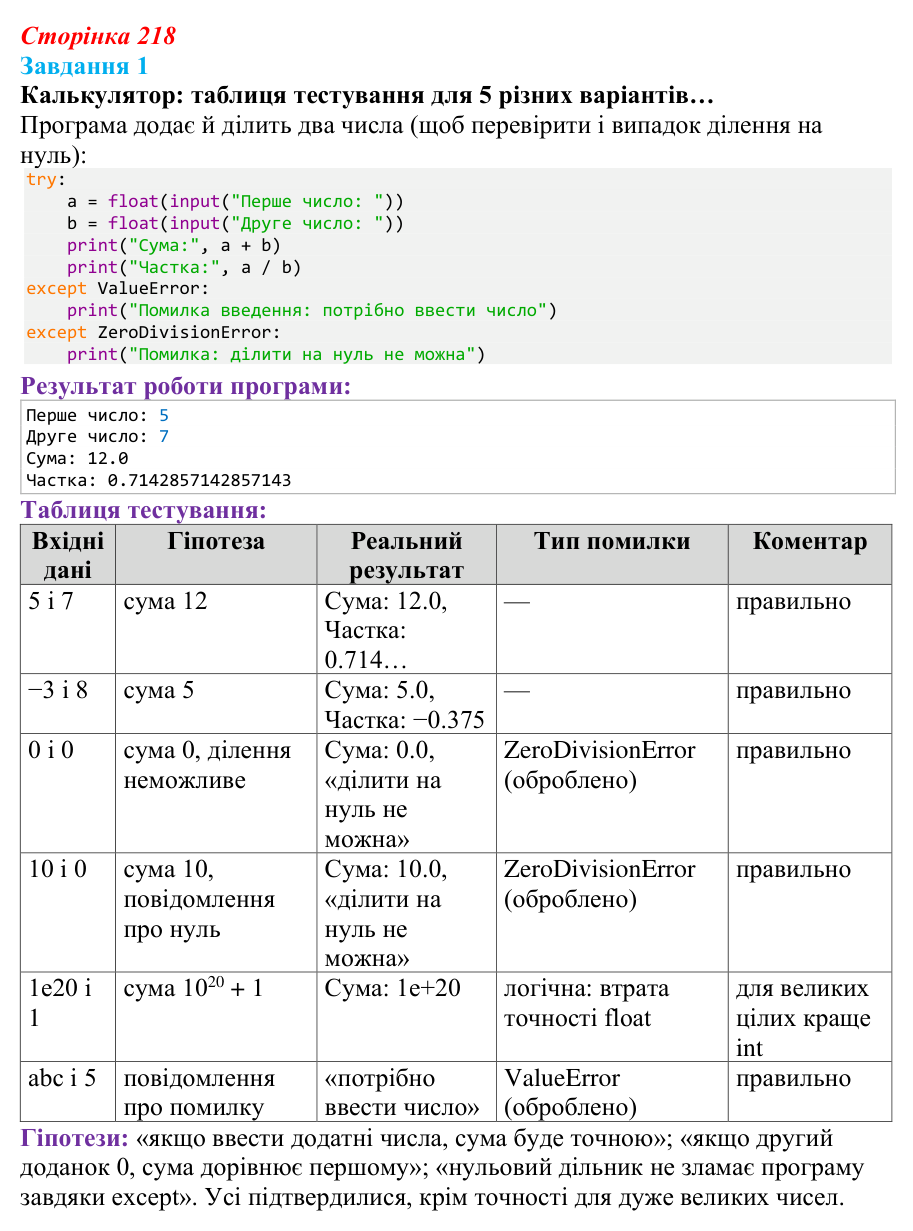The image size is (913, 1231).
Task: Click the cell "сума 10, повідомлення про нуль"
Action: 216,912
